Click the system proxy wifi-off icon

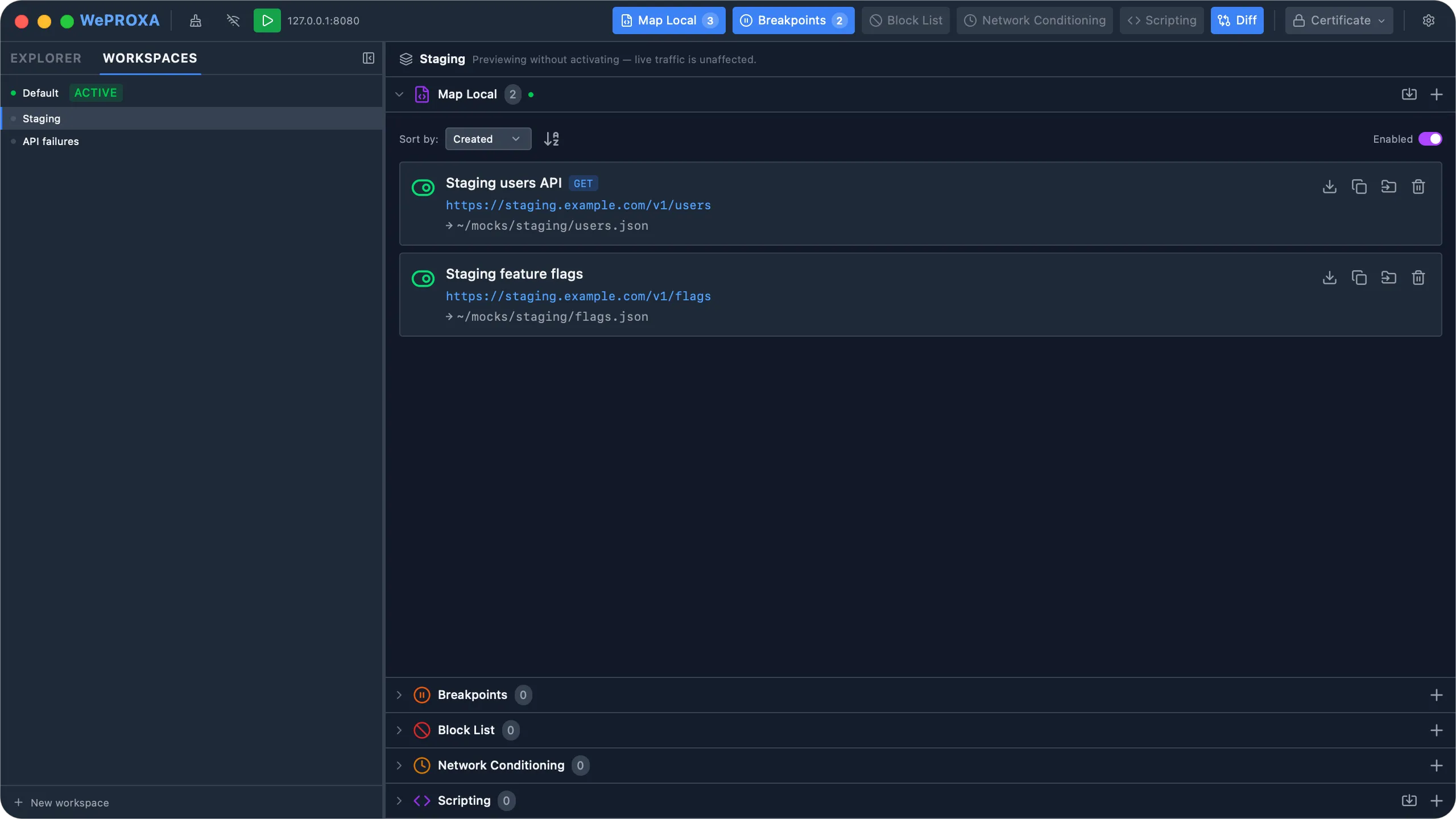coord(233,20)
